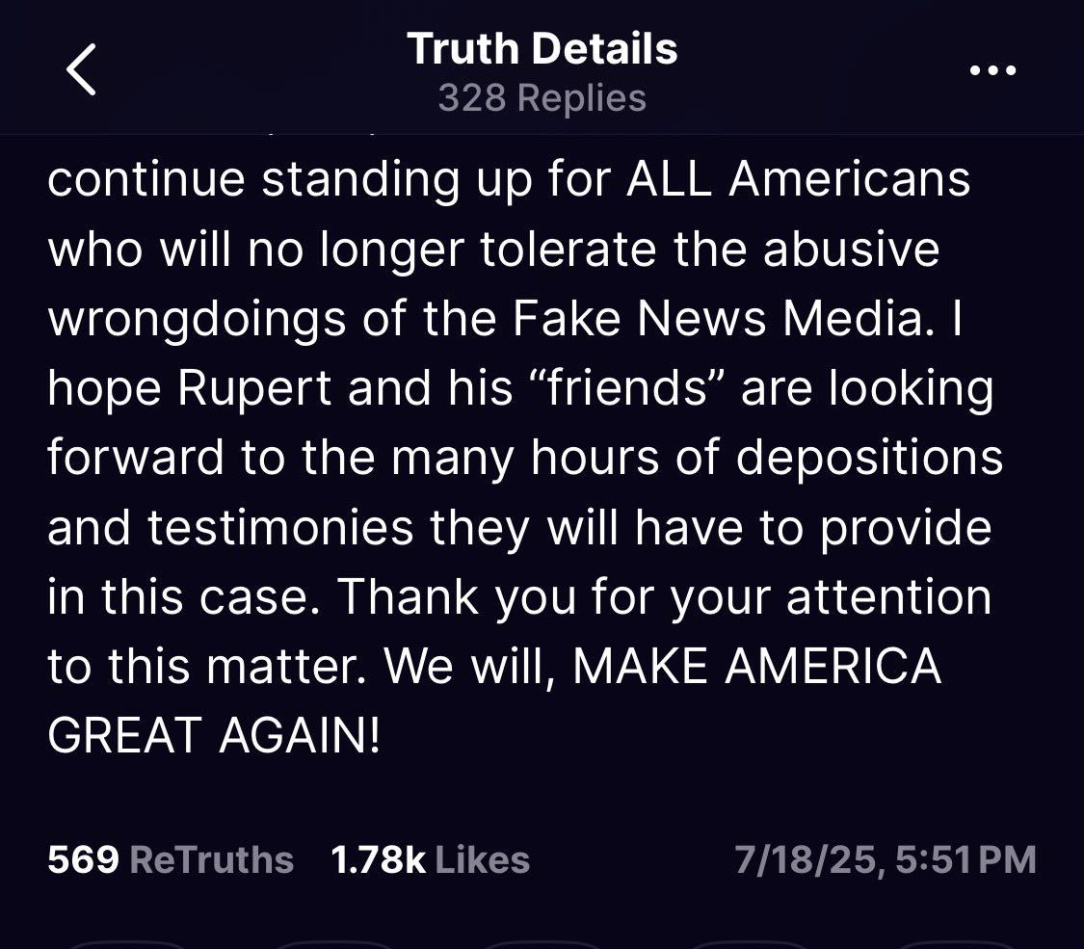The height and width of the screenshot is (949, 1084).
Task: Tap the word "Rupert" in the post
Action: pyautogui.click(x=254, y=388)
